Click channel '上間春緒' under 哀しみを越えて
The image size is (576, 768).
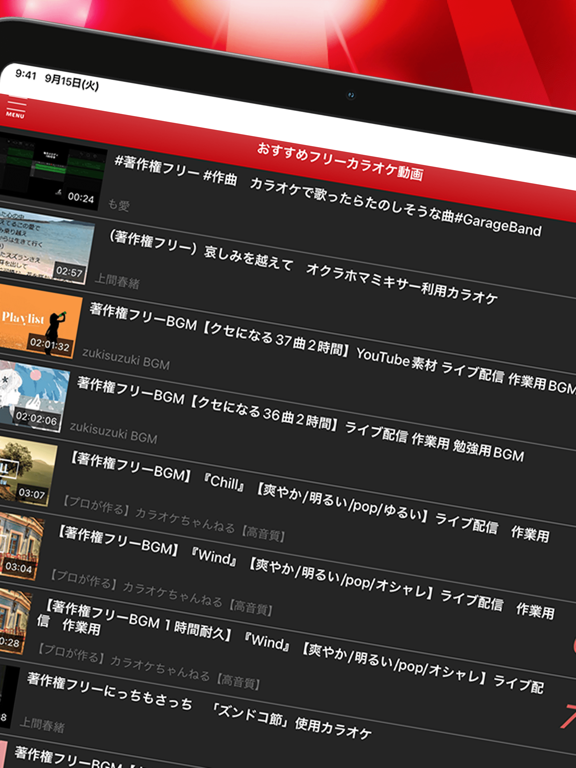click(117, 282)
